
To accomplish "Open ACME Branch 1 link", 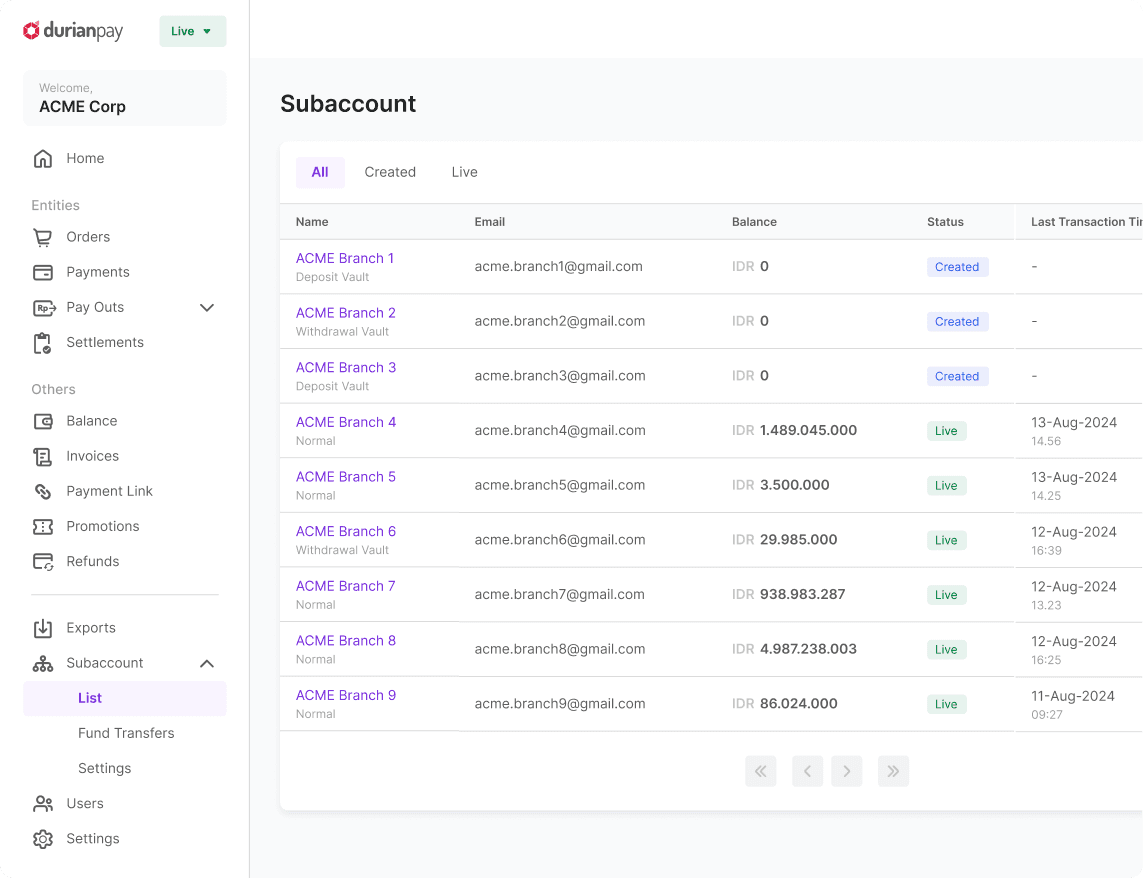I will point(345,258).
